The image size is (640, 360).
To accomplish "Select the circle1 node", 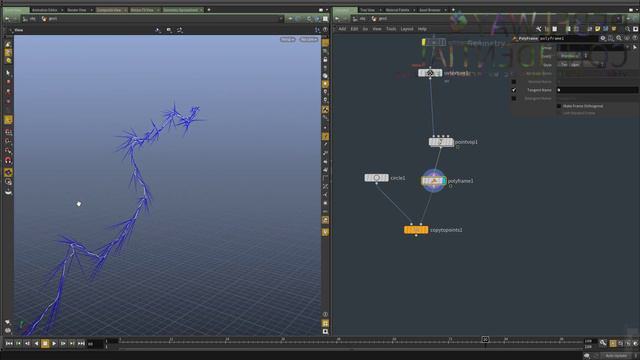I will click(376, 178).
